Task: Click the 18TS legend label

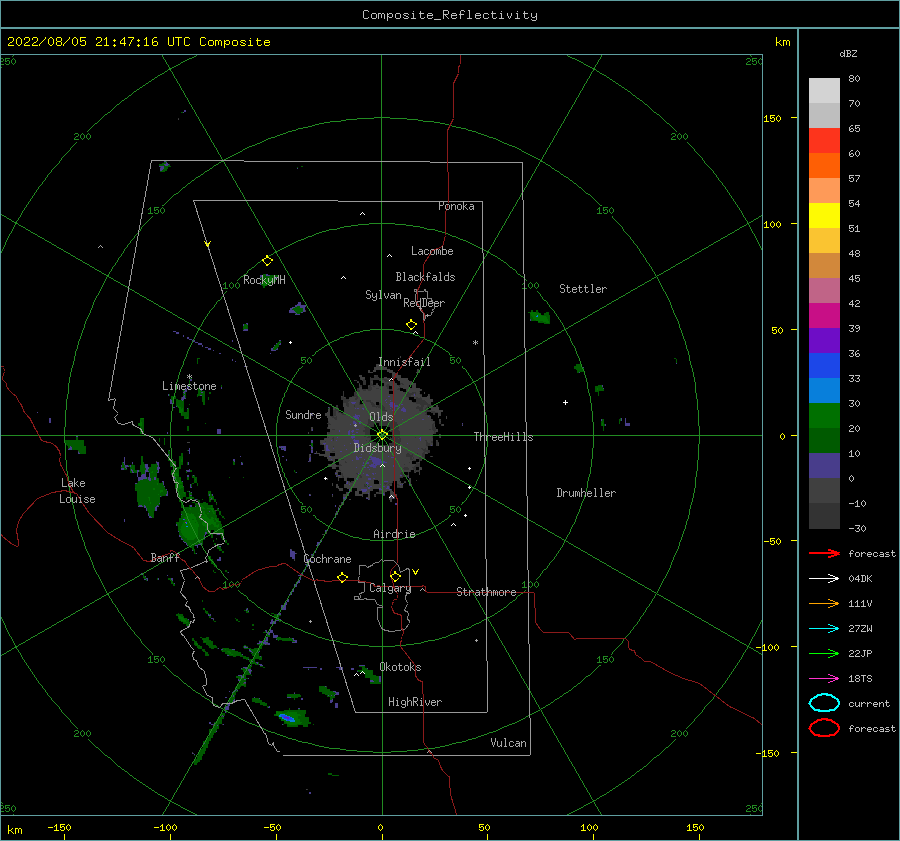Action: (x=860, y=679)
